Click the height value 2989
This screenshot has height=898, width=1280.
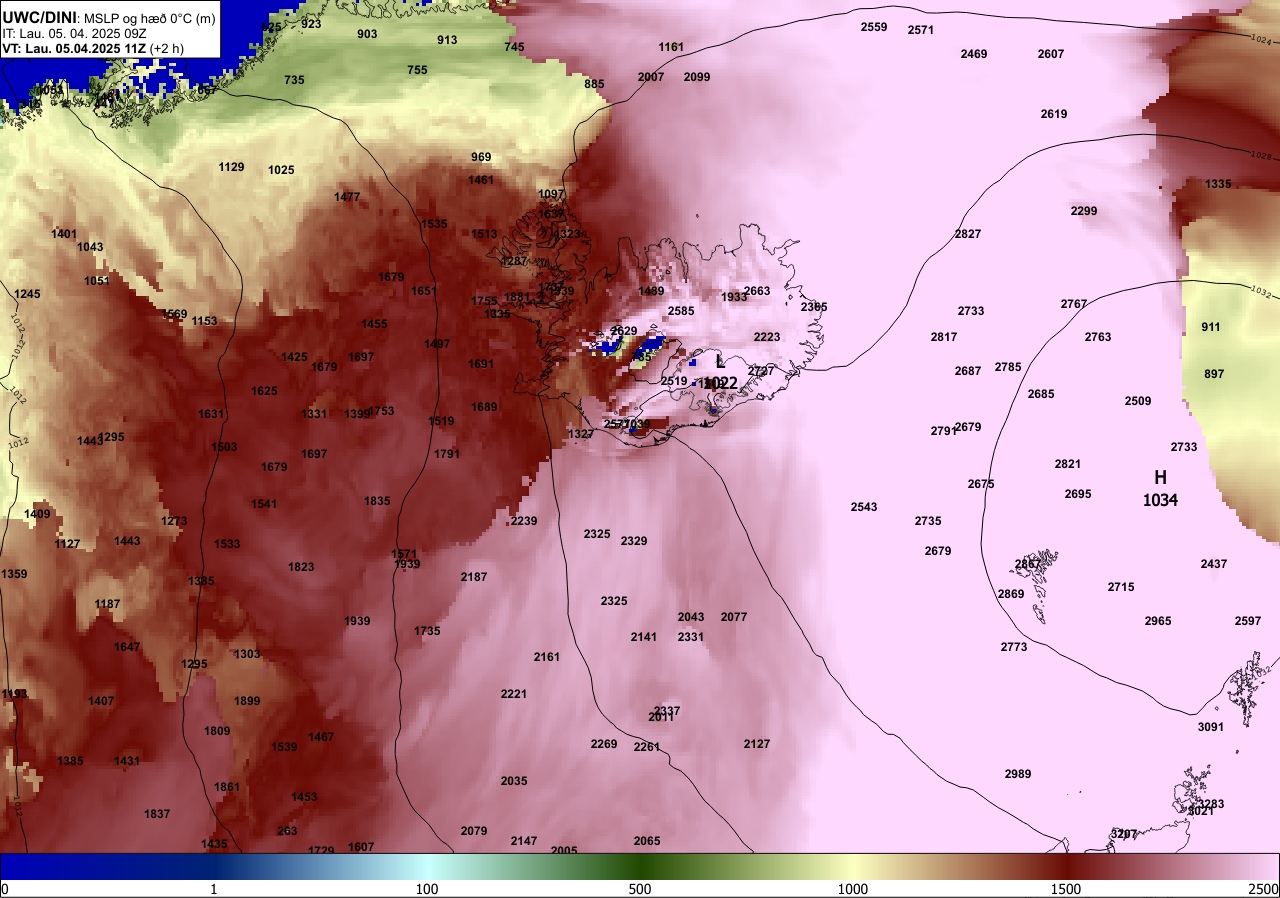1018,774
